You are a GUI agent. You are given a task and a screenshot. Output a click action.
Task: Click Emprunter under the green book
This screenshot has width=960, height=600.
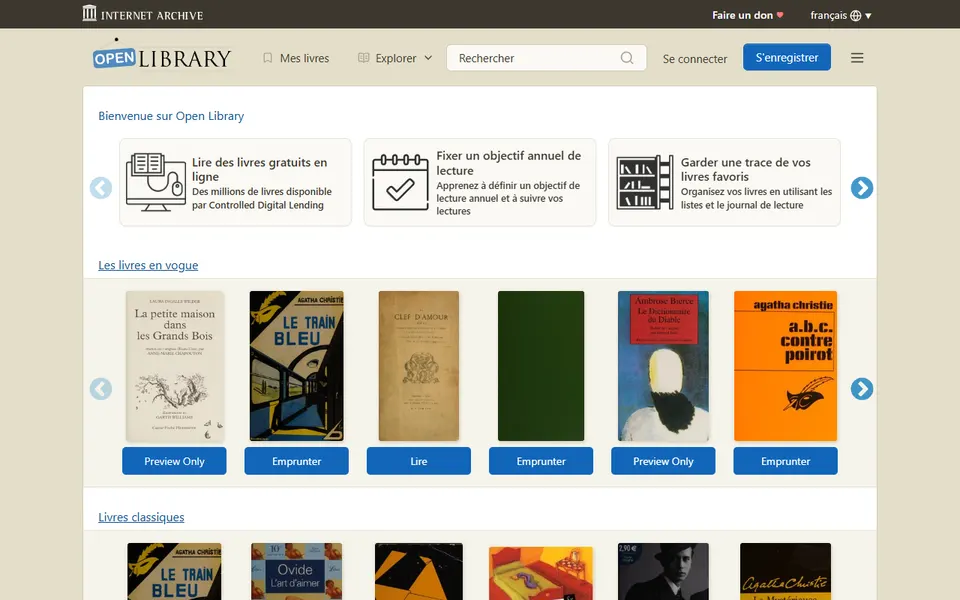(x=541, y=461)
